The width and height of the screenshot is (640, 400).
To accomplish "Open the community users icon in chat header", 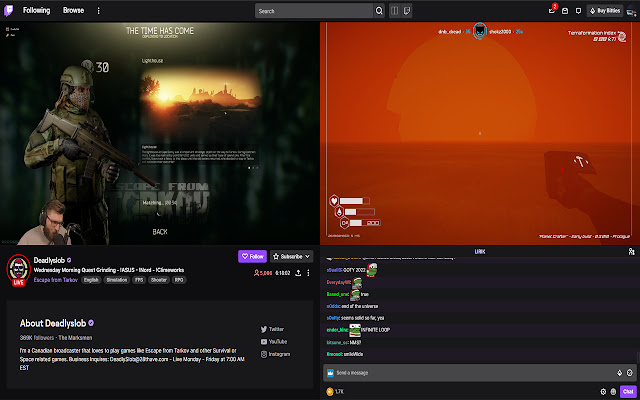I will pos(631,252).
